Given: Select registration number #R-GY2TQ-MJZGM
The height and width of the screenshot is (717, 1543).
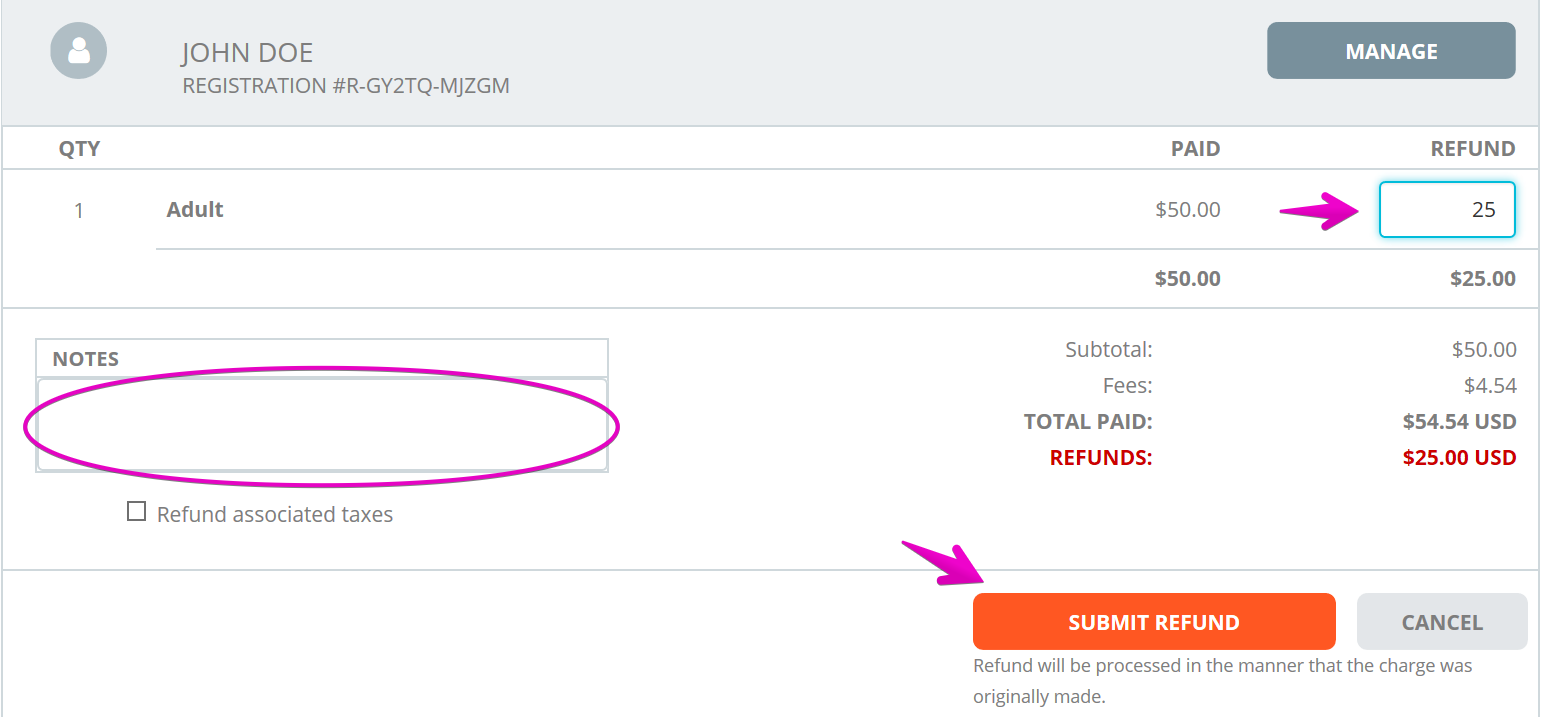Looking at the screenshot, I should pyautogui.click(x=345, y=85).
